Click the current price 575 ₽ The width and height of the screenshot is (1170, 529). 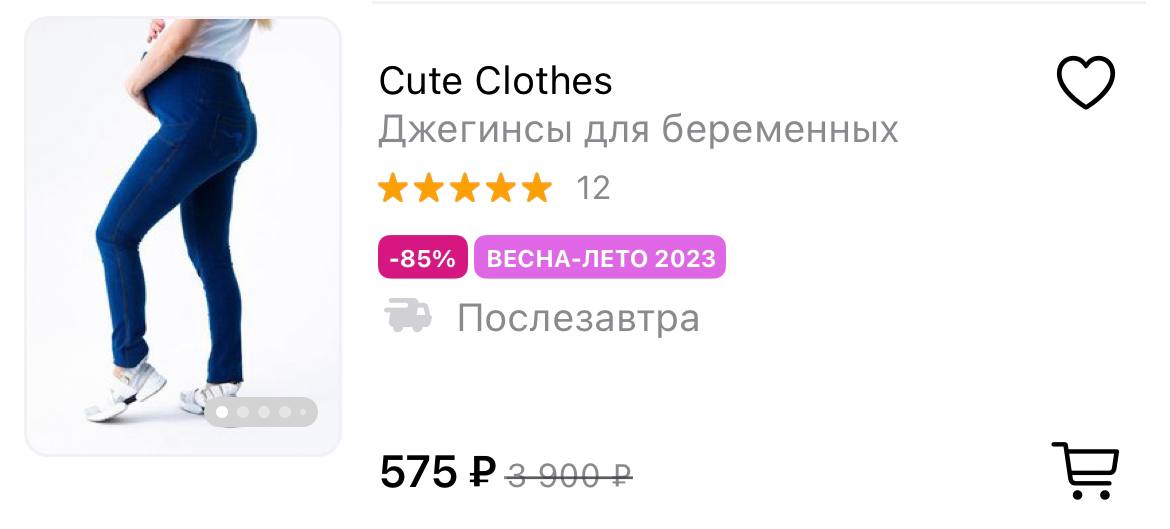[x=437, y=471]
